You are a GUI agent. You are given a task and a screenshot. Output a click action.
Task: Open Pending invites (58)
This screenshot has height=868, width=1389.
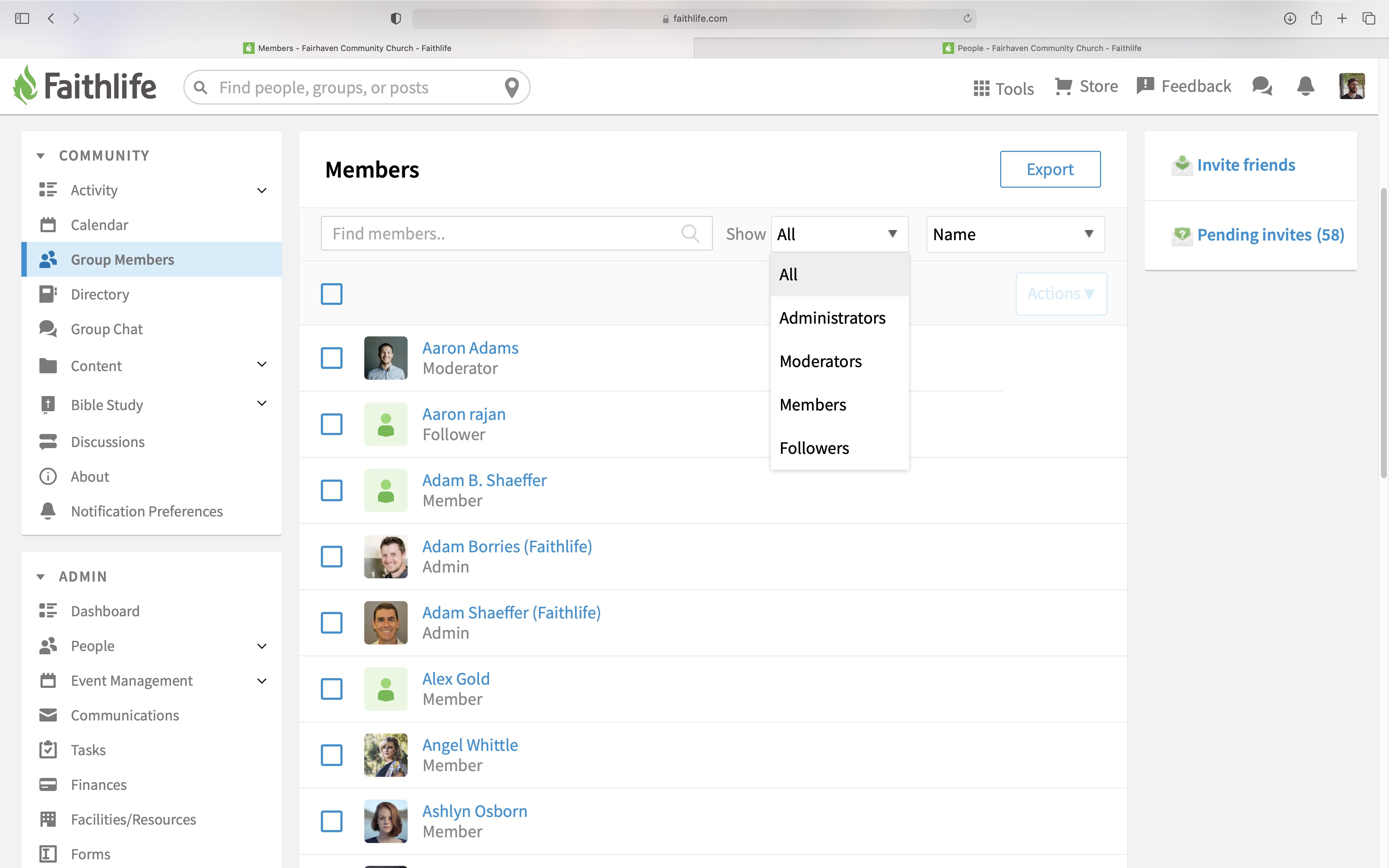pos(1270,235)
